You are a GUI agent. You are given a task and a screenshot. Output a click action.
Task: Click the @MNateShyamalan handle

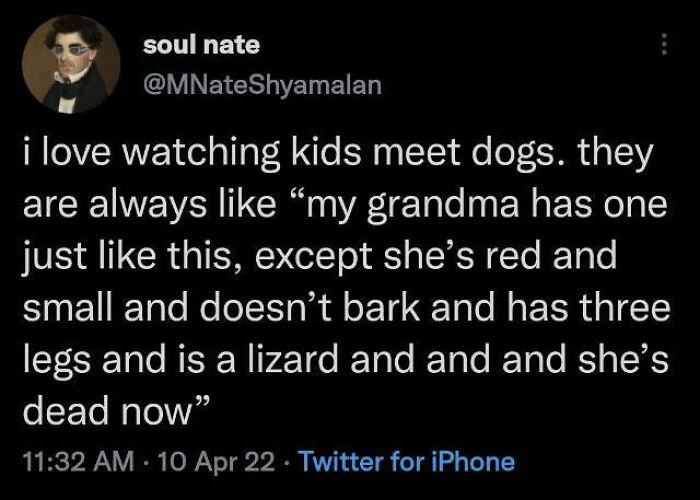(x=263, y=86)
